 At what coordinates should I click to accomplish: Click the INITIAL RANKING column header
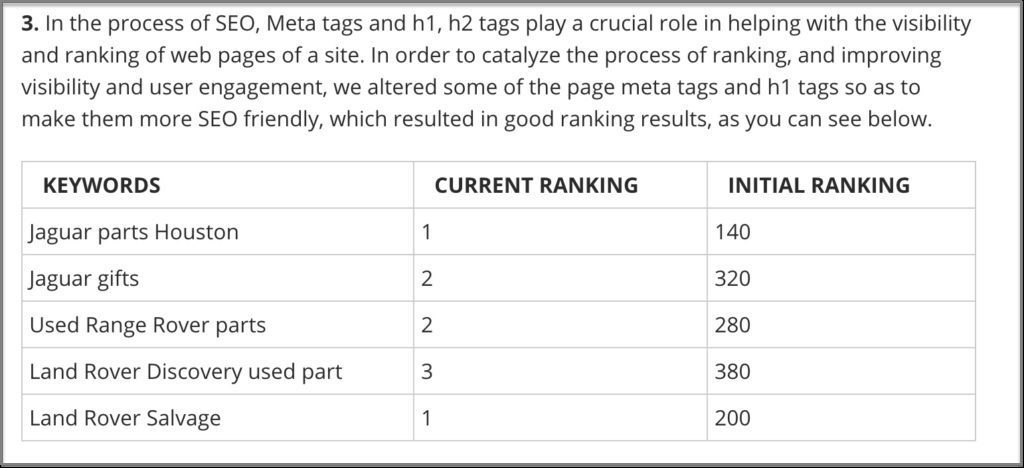(818, 185)
